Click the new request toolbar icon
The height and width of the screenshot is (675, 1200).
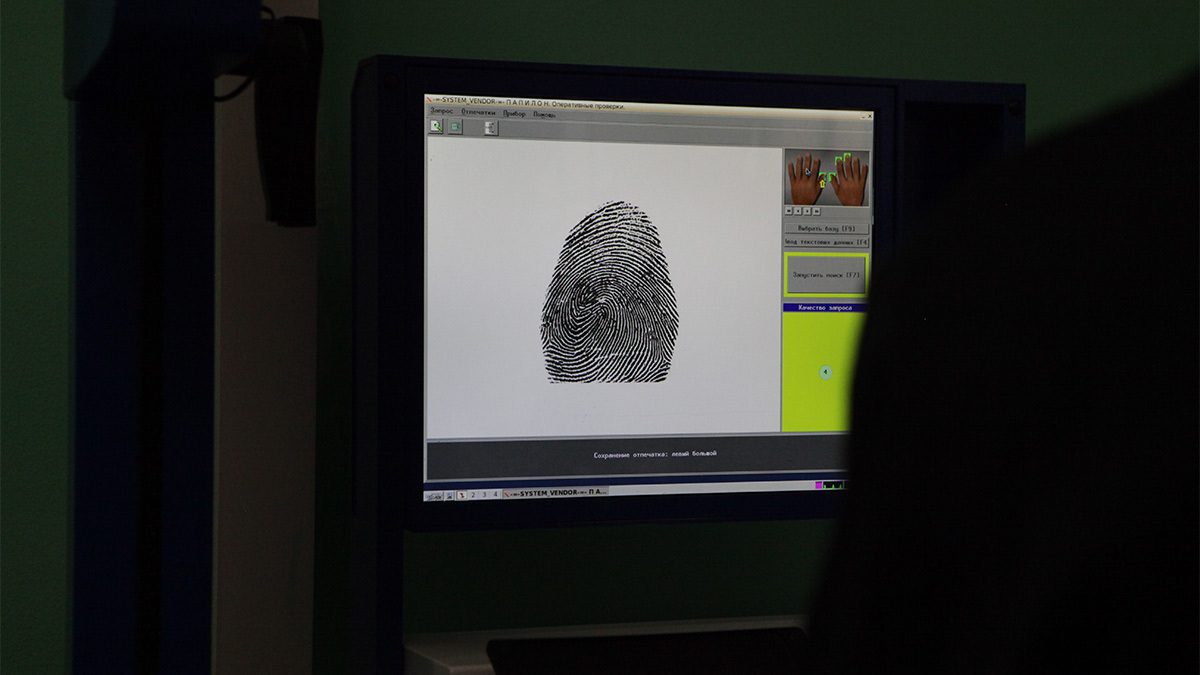(x=436, y=127)
